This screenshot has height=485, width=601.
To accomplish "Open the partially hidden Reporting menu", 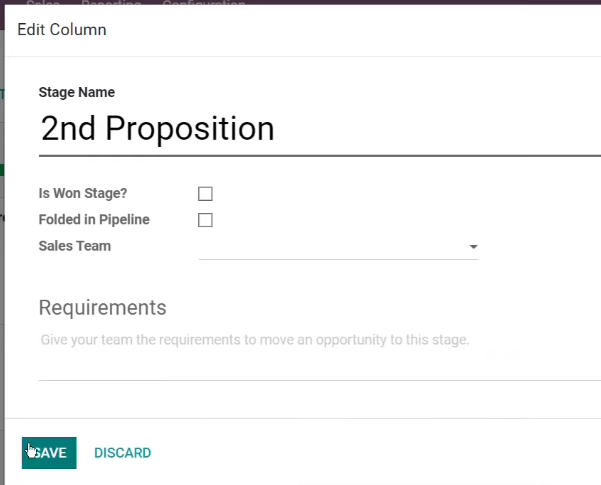I will [x=111, y=2].
